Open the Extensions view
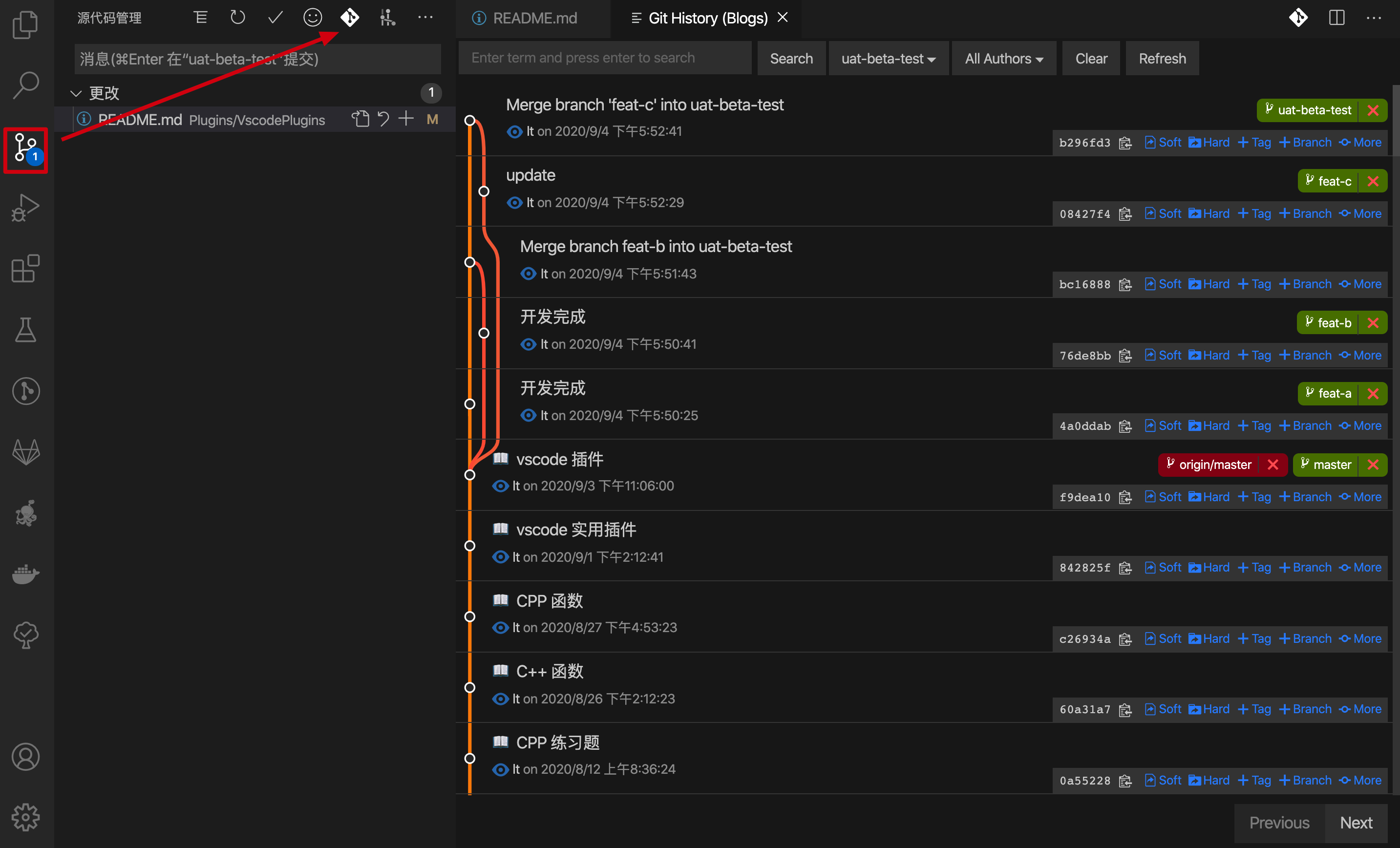The width and height of the screenshot is (1400, 848). (25, 268)
